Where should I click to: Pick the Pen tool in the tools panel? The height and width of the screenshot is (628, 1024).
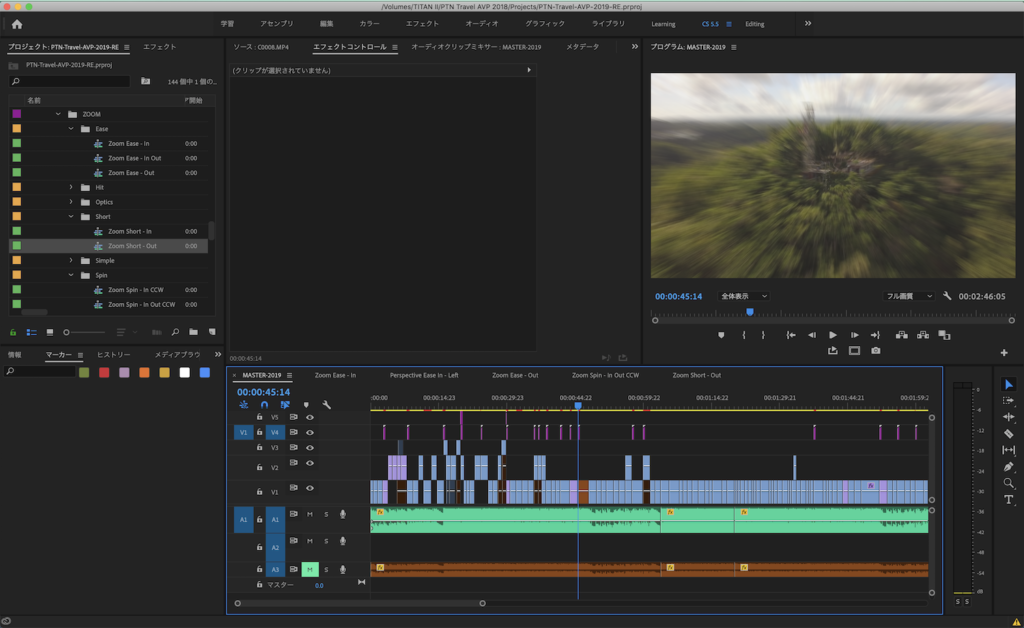[x=1008, y=467]
